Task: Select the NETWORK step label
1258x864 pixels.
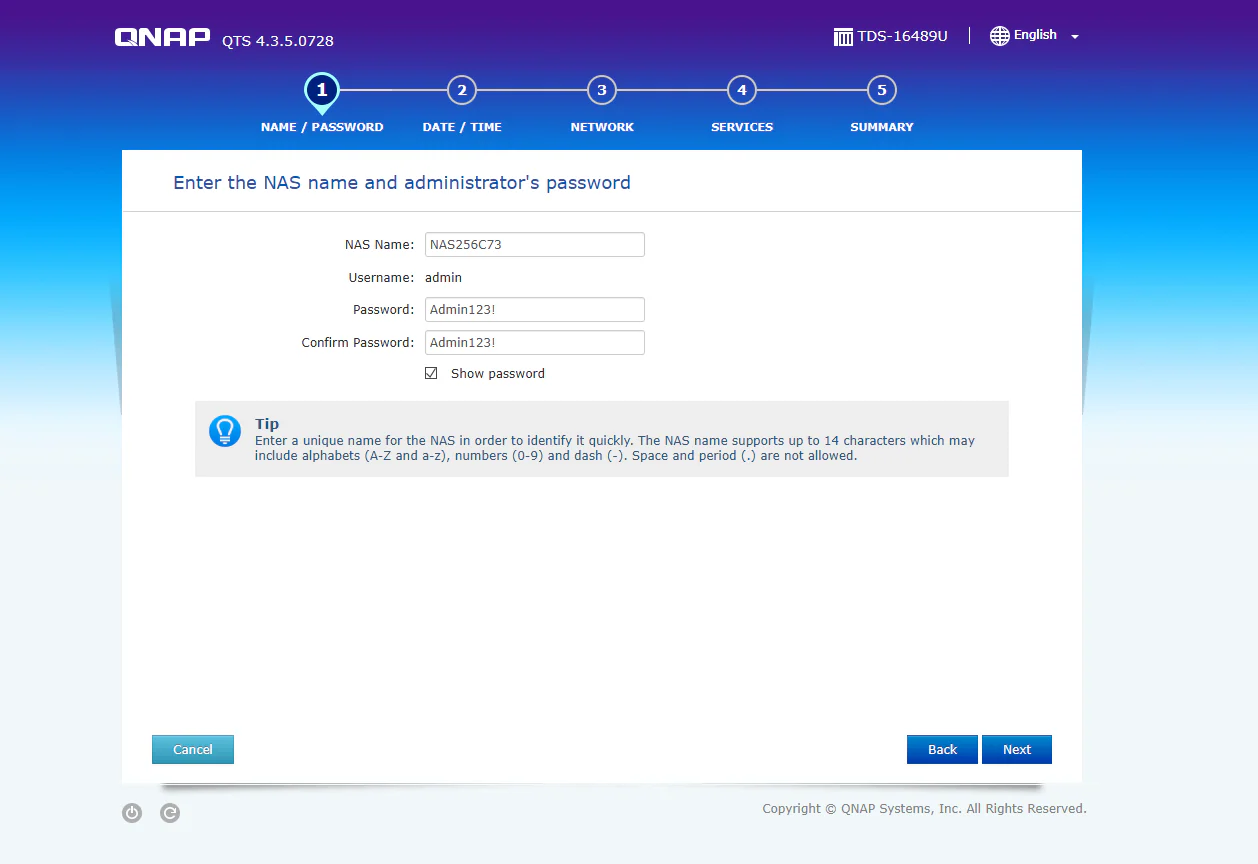Action: [x=602, y=127]
